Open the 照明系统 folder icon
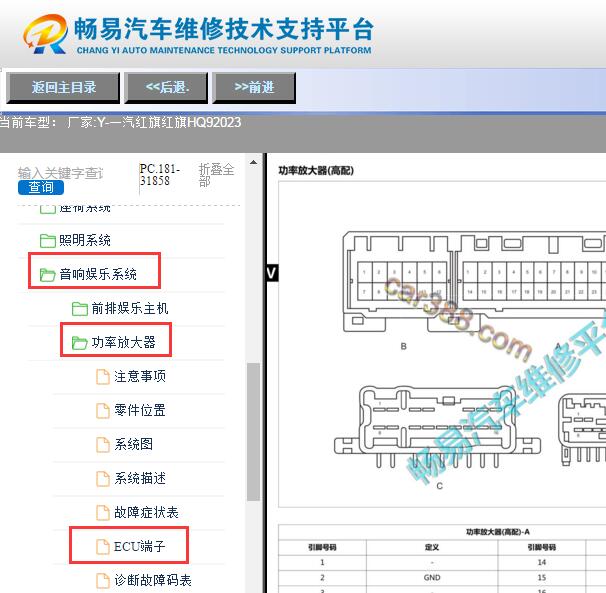The height and width of the screenshot is (593, 606). (x=48, y=240)
